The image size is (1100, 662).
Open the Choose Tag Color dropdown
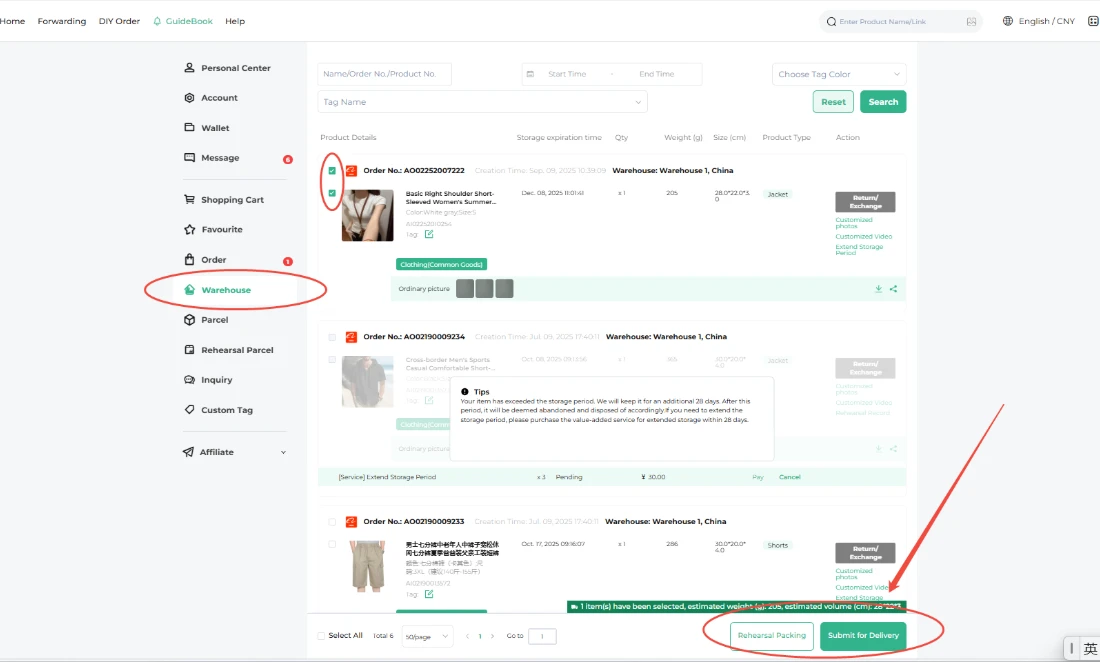pyautogui.click(x=838, y=74)
